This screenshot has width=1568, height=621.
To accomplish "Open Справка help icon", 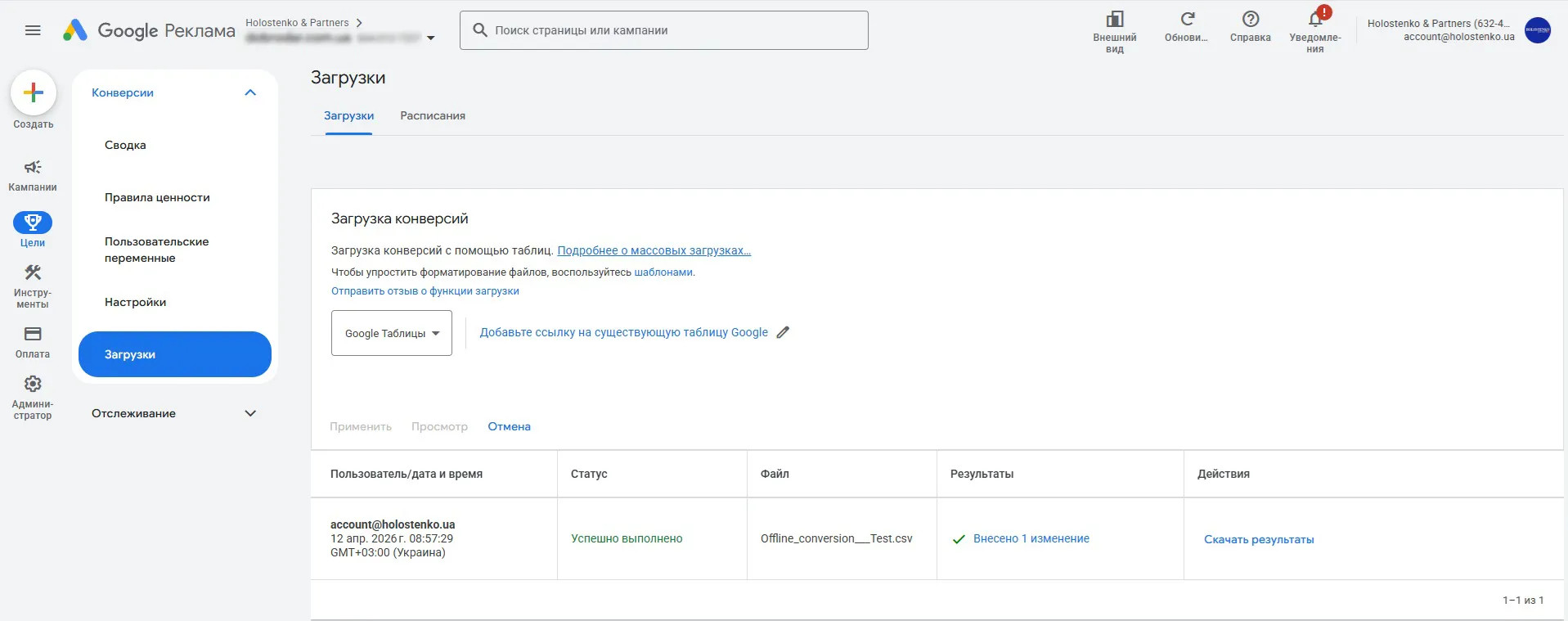I will pyautogui.click(x=1251, y=19).
